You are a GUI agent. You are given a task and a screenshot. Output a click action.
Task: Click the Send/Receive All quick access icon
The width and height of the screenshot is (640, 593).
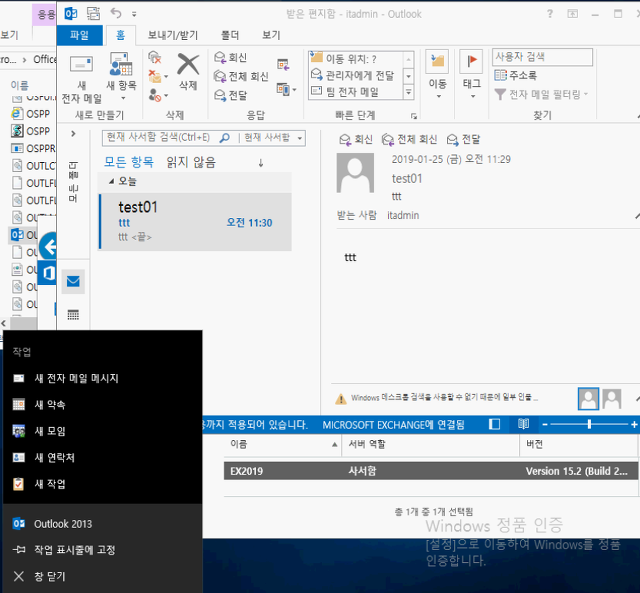pos(93,14)
